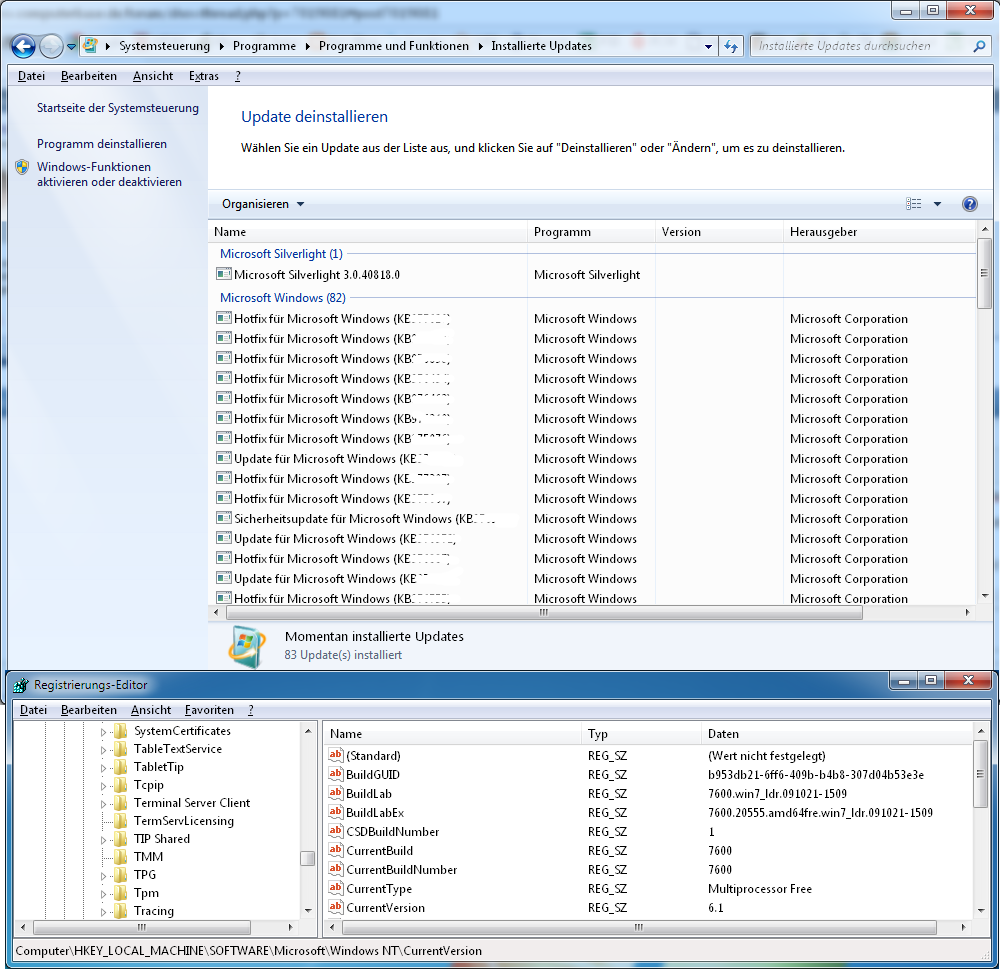Screen dimensions: 1000x970
Task: Click the updates list horizontal scrollbar thumb
Action: pyautogui.click(x=543, y=612)
